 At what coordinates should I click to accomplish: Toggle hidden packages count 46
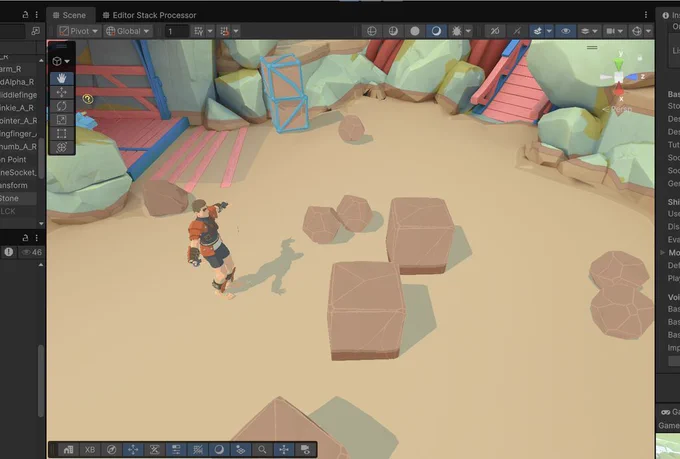click(31, 252)
